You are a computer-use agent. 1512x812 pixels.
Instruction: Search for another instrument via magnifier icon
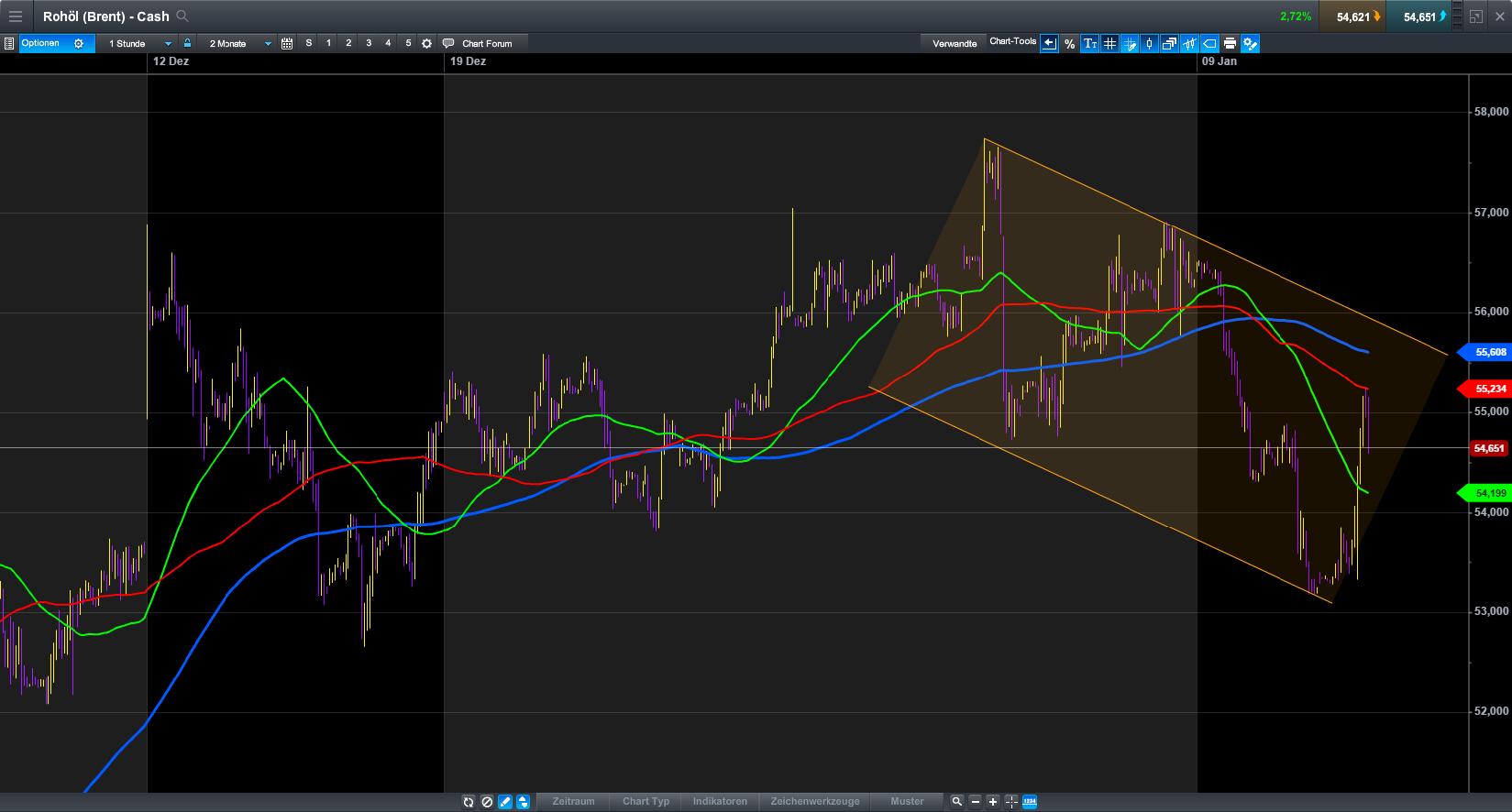pos(182,16)
